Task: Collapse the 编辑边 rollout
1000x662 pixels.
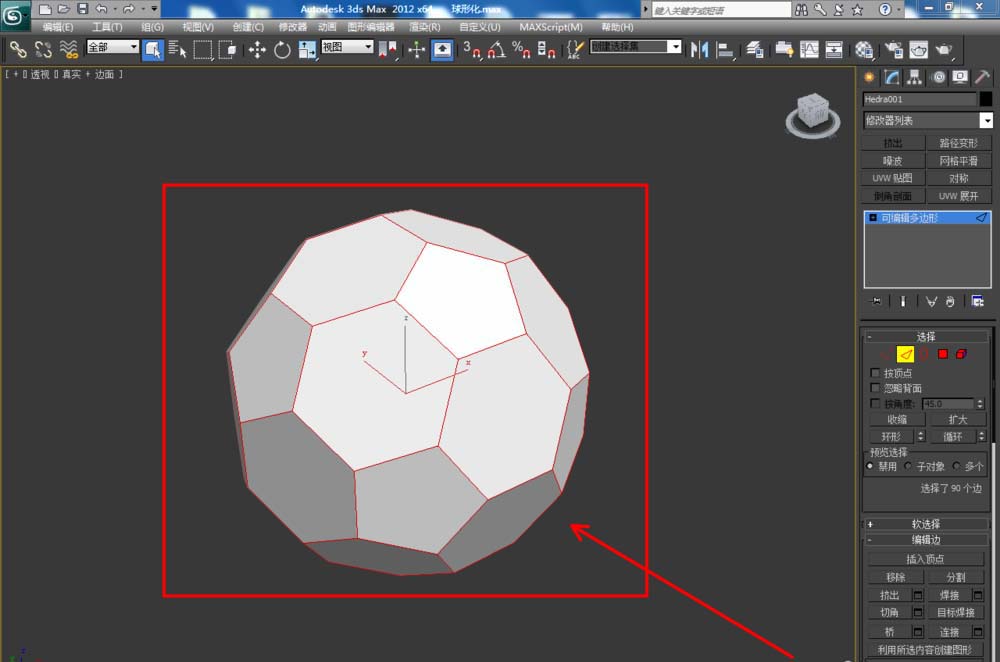Action: pyautogui.click(x=869, y=540)
